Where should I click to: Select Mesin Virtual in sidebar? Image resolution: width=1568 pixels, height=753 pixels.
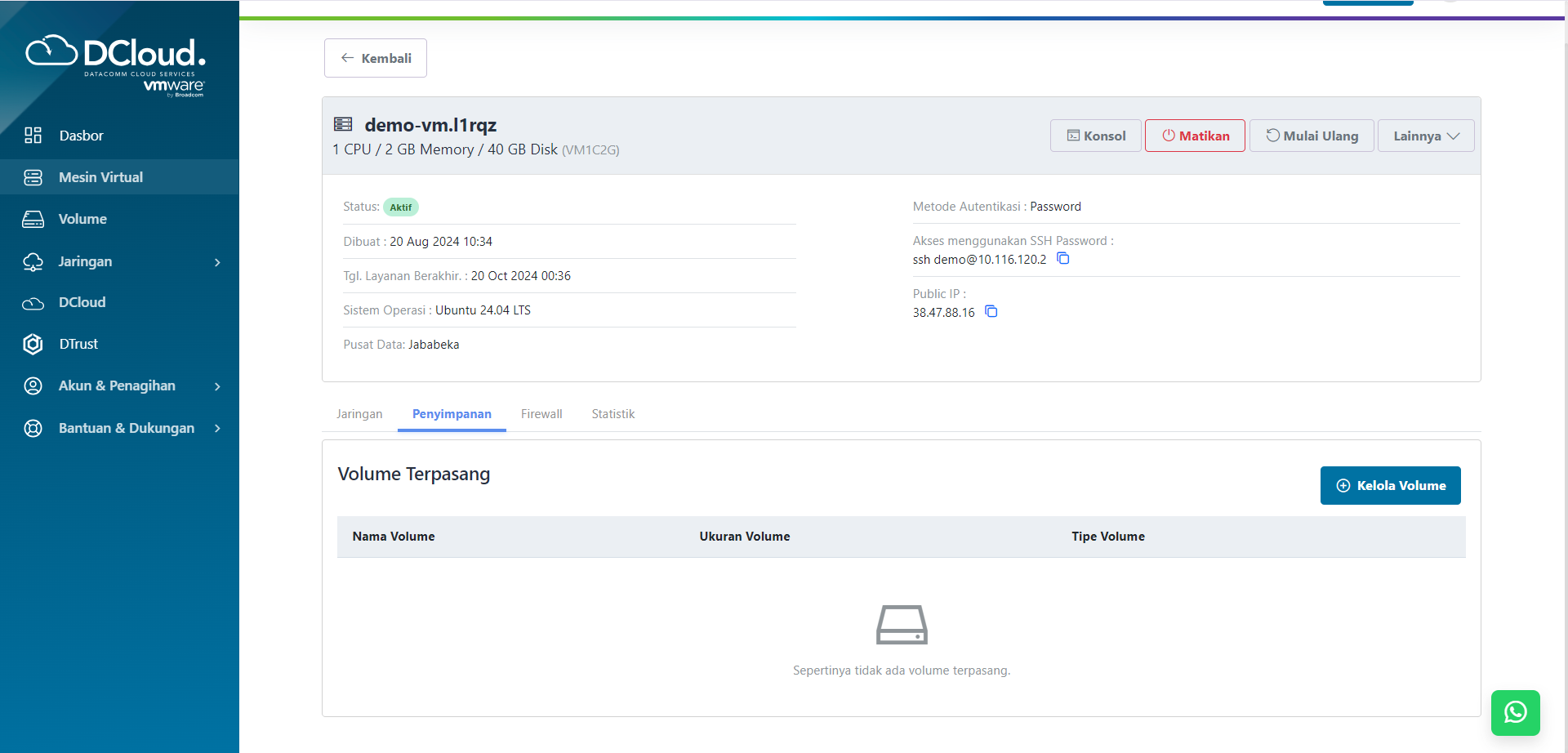pyautogui.click(x=100, y=177)
